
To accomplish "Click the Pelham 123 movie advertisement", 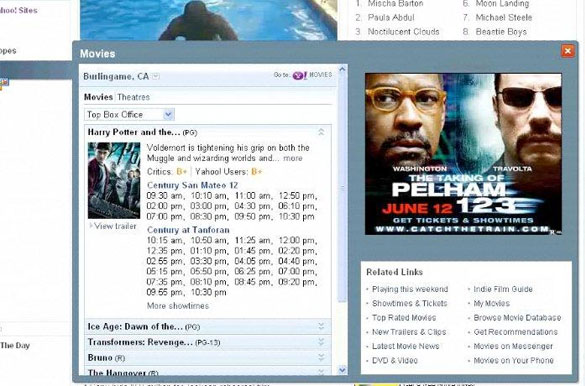I will 463,154.
